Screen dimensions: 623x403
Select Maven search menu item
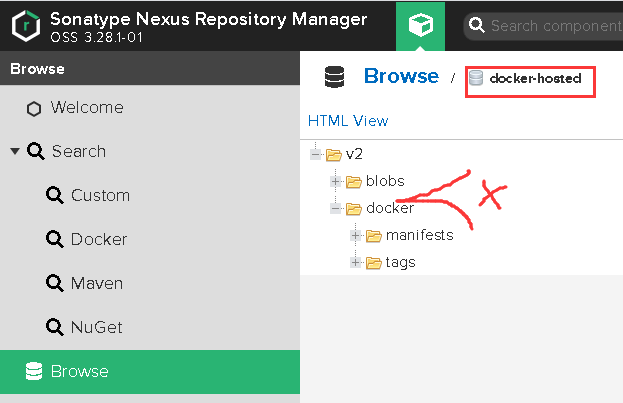click(98, 284)
